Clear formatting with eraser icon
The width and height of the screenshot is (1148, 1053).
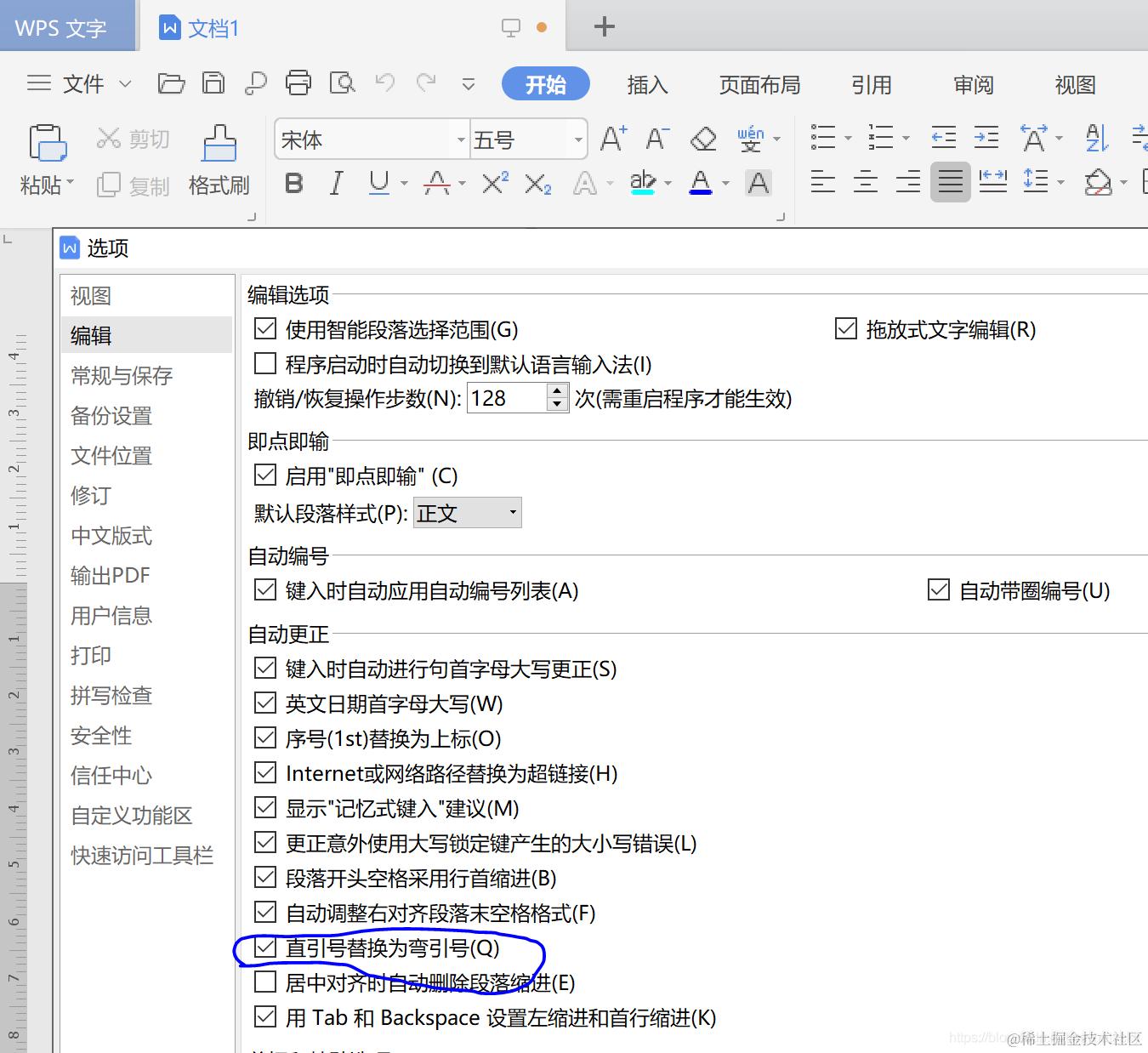coord(703,138)
